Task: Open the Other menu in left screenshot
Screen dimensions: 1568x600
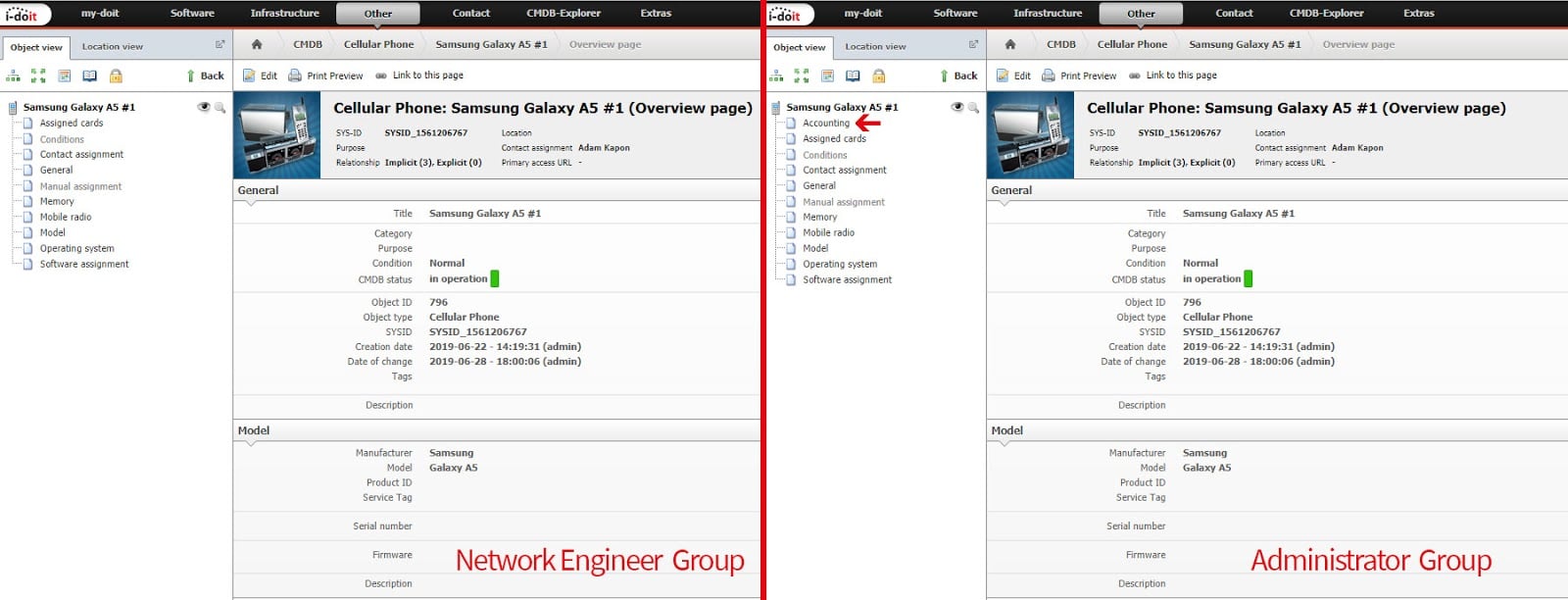Action: [378, 14]
